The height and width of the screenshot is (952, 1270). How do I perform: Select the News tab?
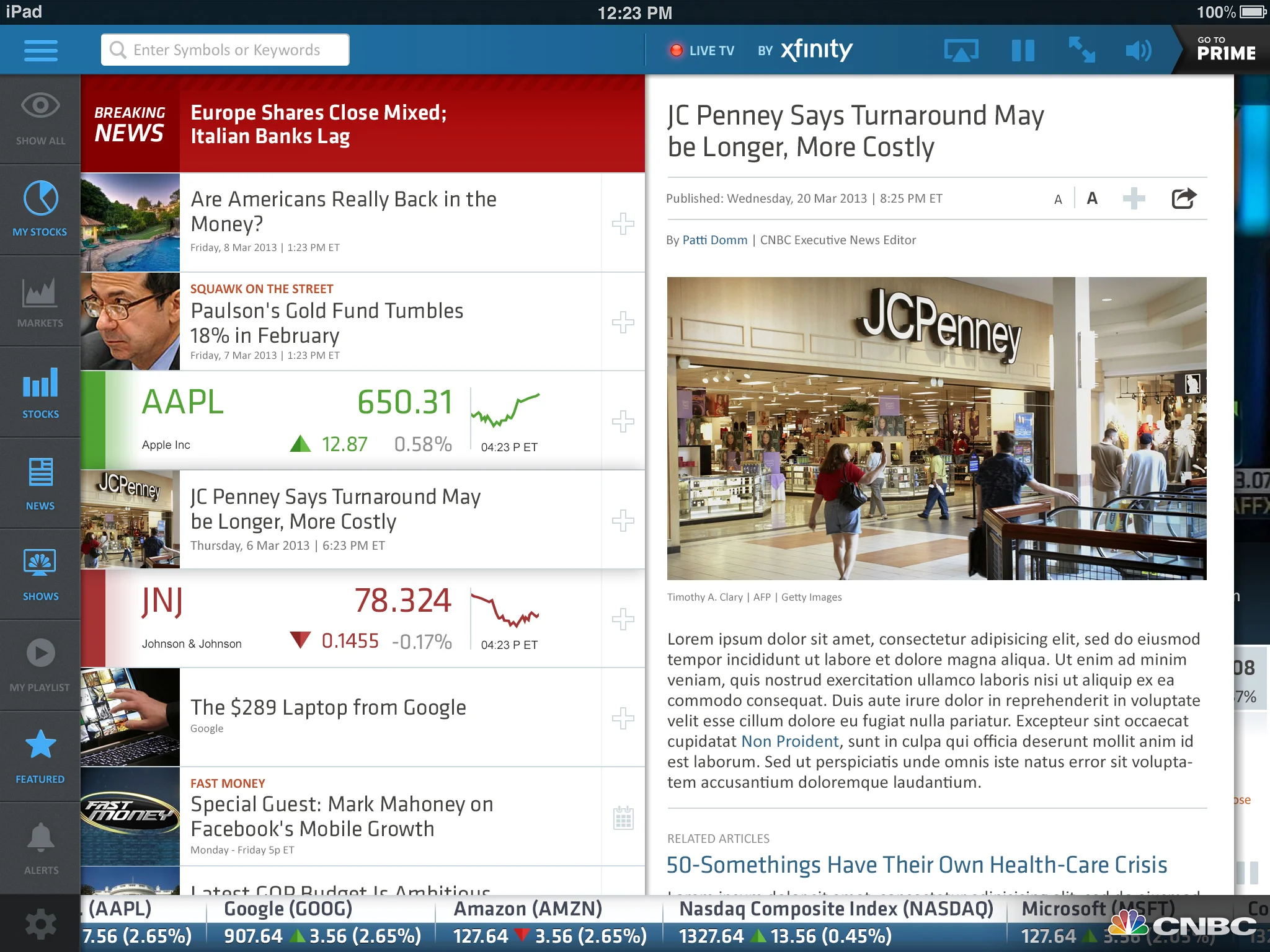click(x=40, y=484)
